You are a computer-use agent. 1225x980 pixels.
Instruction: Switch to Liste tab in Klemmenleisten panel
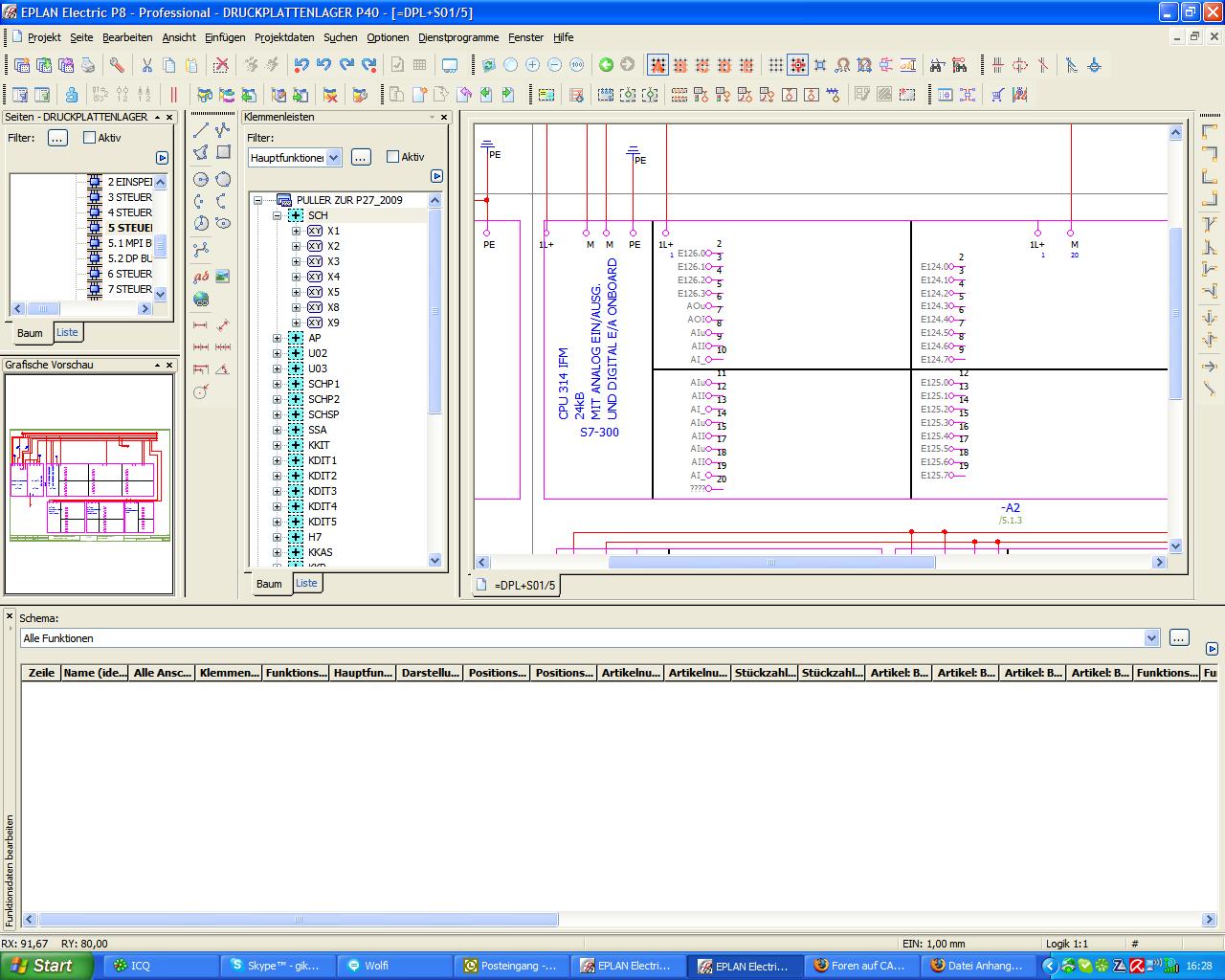click(x=306, y=583)
